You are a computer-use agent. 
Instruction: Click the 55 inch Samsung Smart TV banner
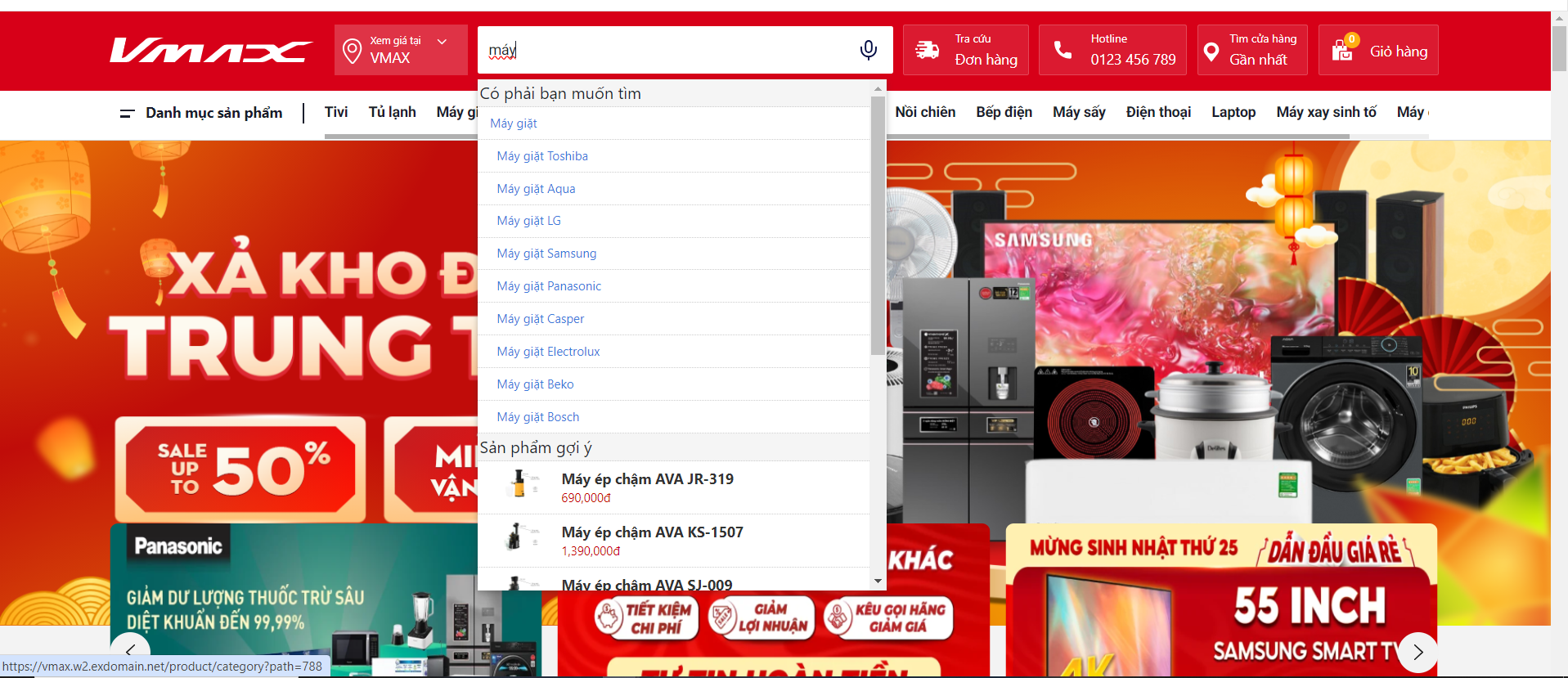[x=1221, y=600]
